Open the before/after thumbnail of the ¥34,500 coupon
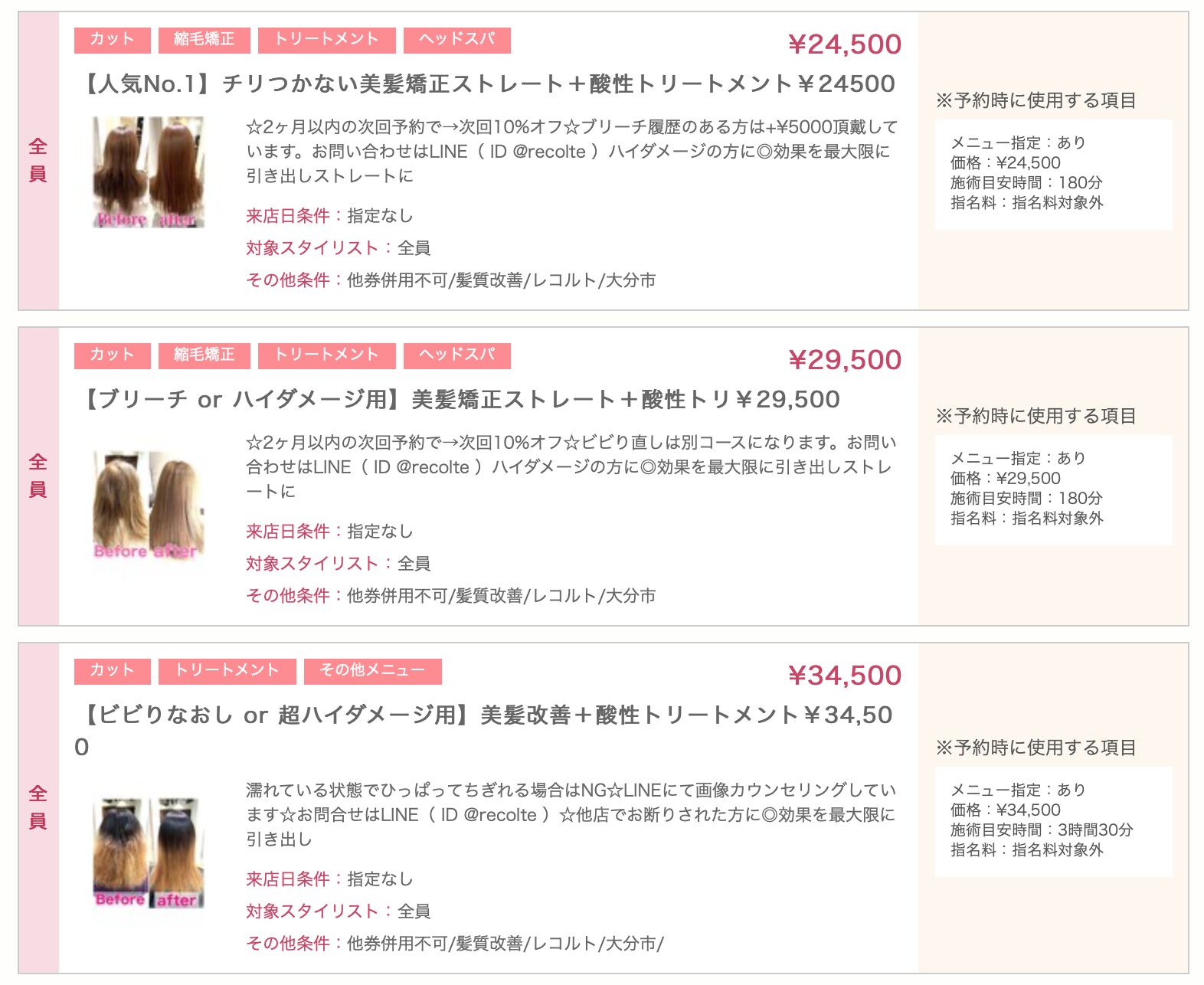The height and width of the screenshot is (985, 1204). tap(149, 854)
